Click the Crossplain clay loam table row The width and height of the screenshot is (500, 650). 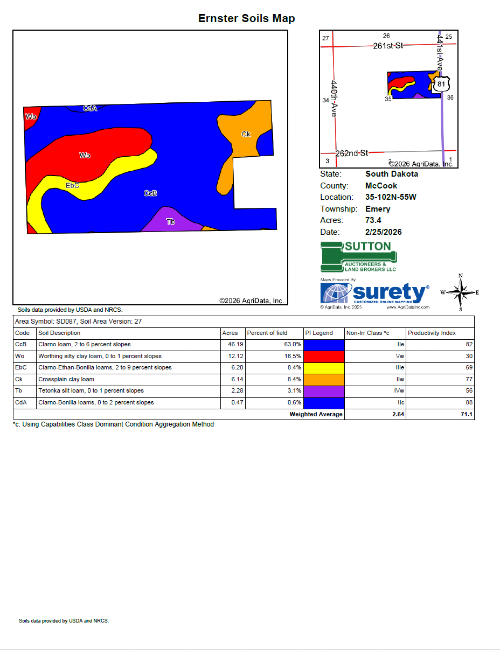(x=244, y=379)
